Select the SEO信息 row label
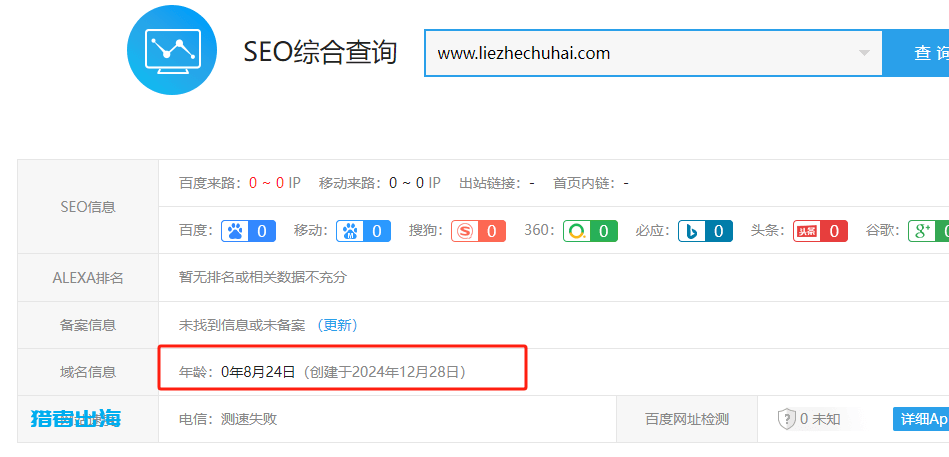This screenshot has width=949, height=457. point(88,207)
